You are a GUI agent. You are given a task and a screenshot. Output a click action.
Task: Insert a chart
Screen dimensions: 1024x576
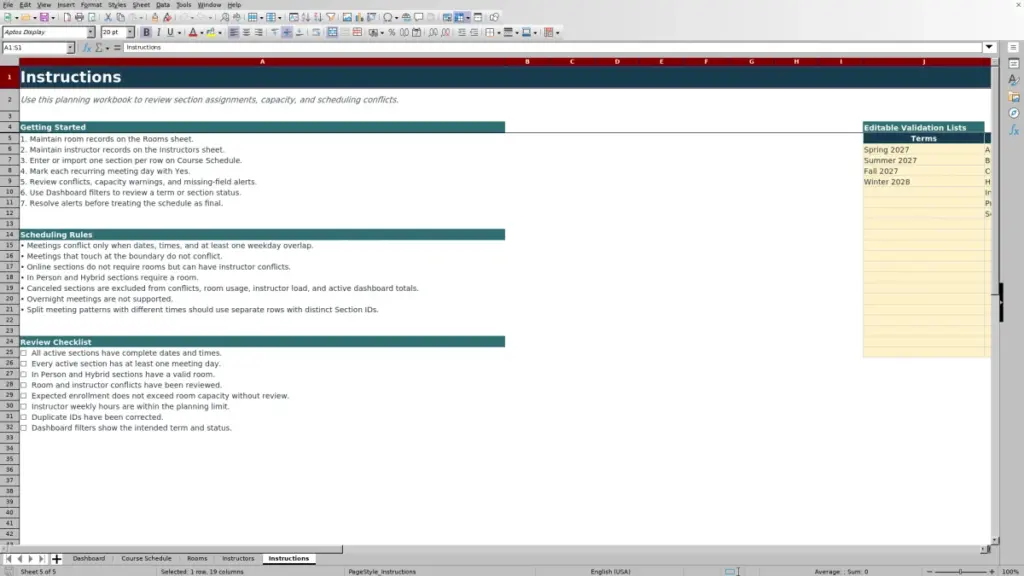pos(359,18)
